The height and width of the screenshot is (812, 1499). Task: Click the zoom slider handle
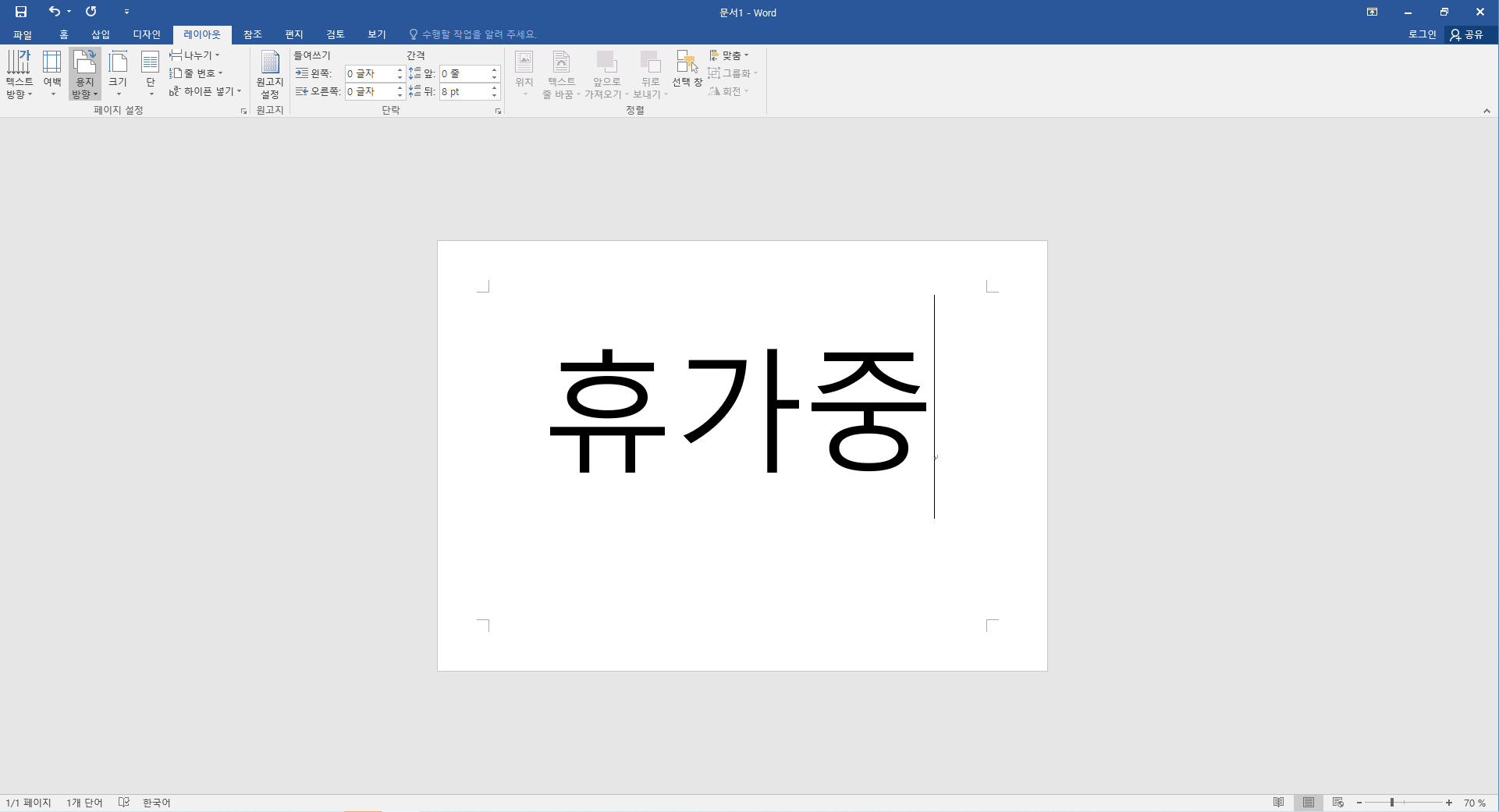1392,803
